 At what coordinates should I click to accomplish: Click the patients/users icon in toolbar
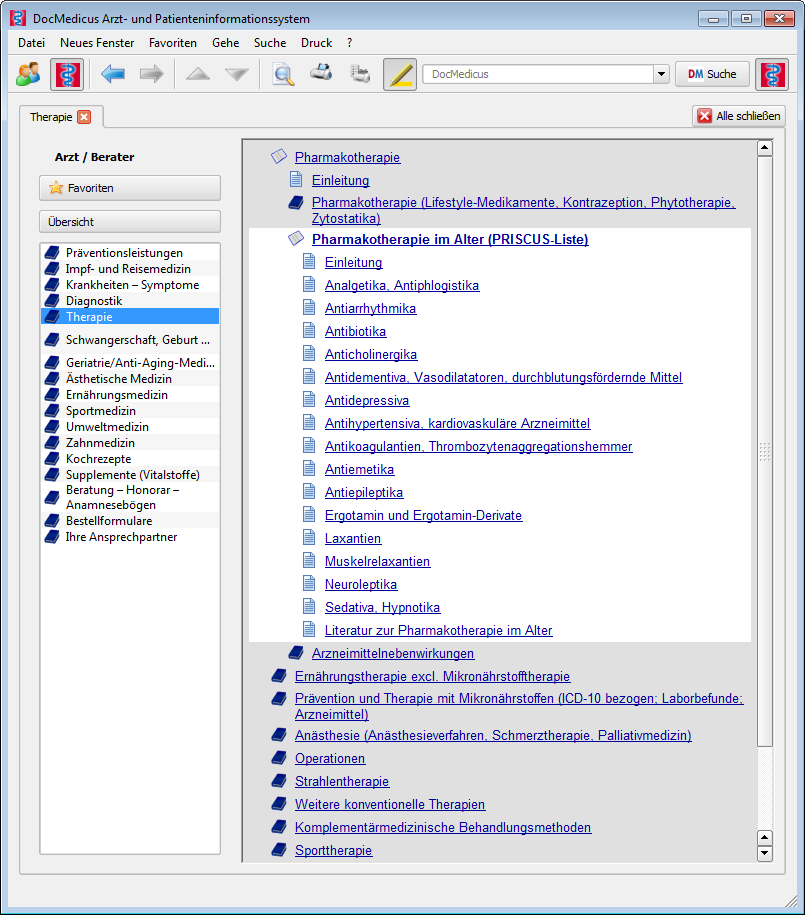pos(29,74)
